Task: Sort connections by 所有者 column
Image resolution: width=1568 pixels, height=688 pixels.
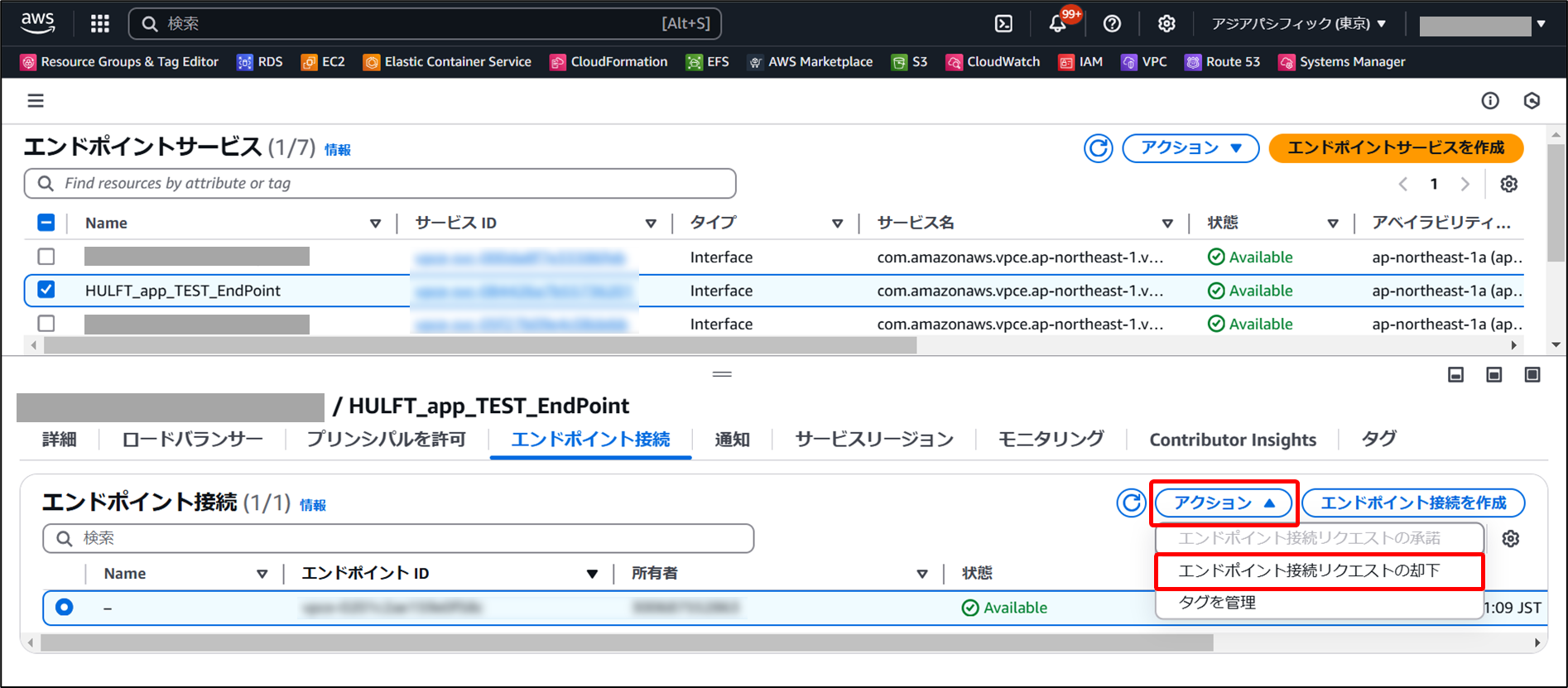Action: click(922, 574)
